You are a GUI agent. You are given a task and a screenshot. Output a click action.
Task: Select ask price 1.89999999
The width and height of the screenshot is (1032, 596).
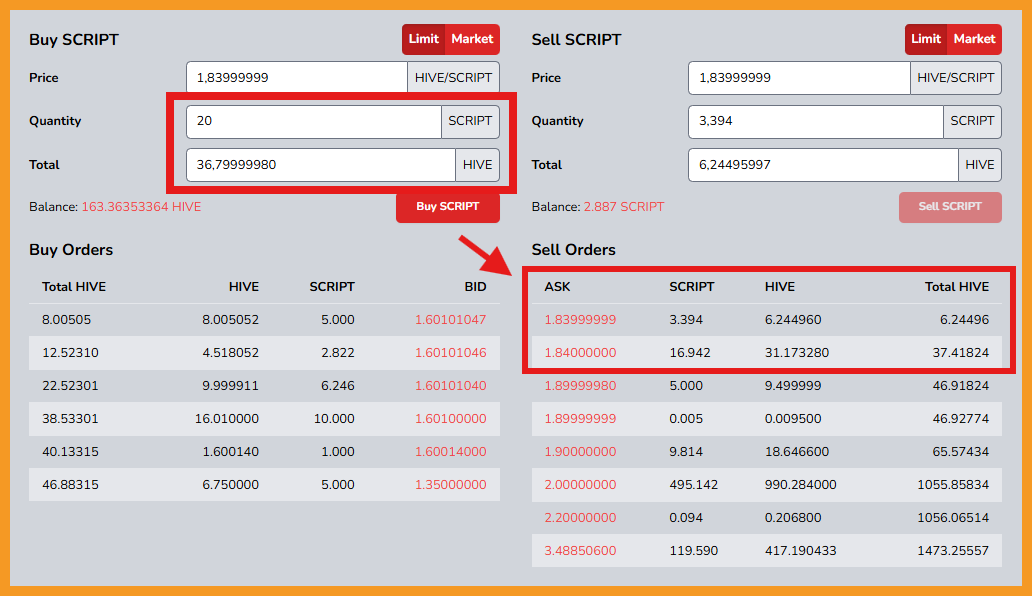tap(580, 419)
